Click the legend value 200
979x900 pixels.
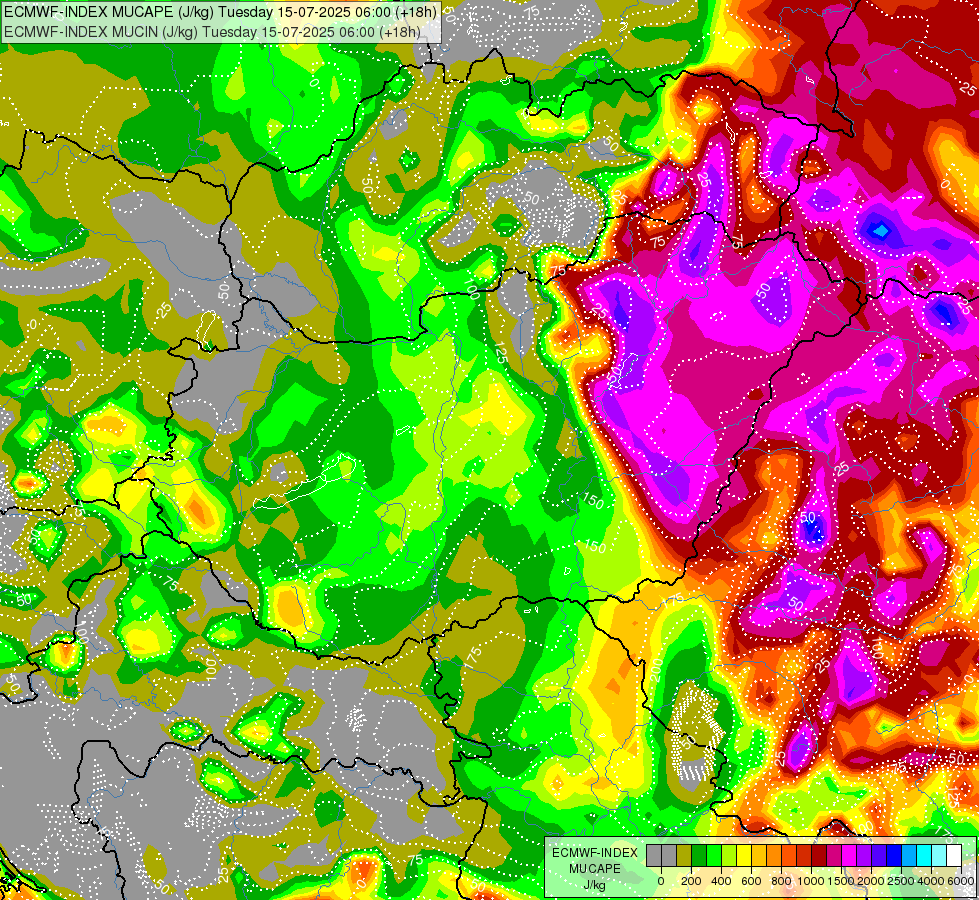pyautogui.click(x=691, y=881)
